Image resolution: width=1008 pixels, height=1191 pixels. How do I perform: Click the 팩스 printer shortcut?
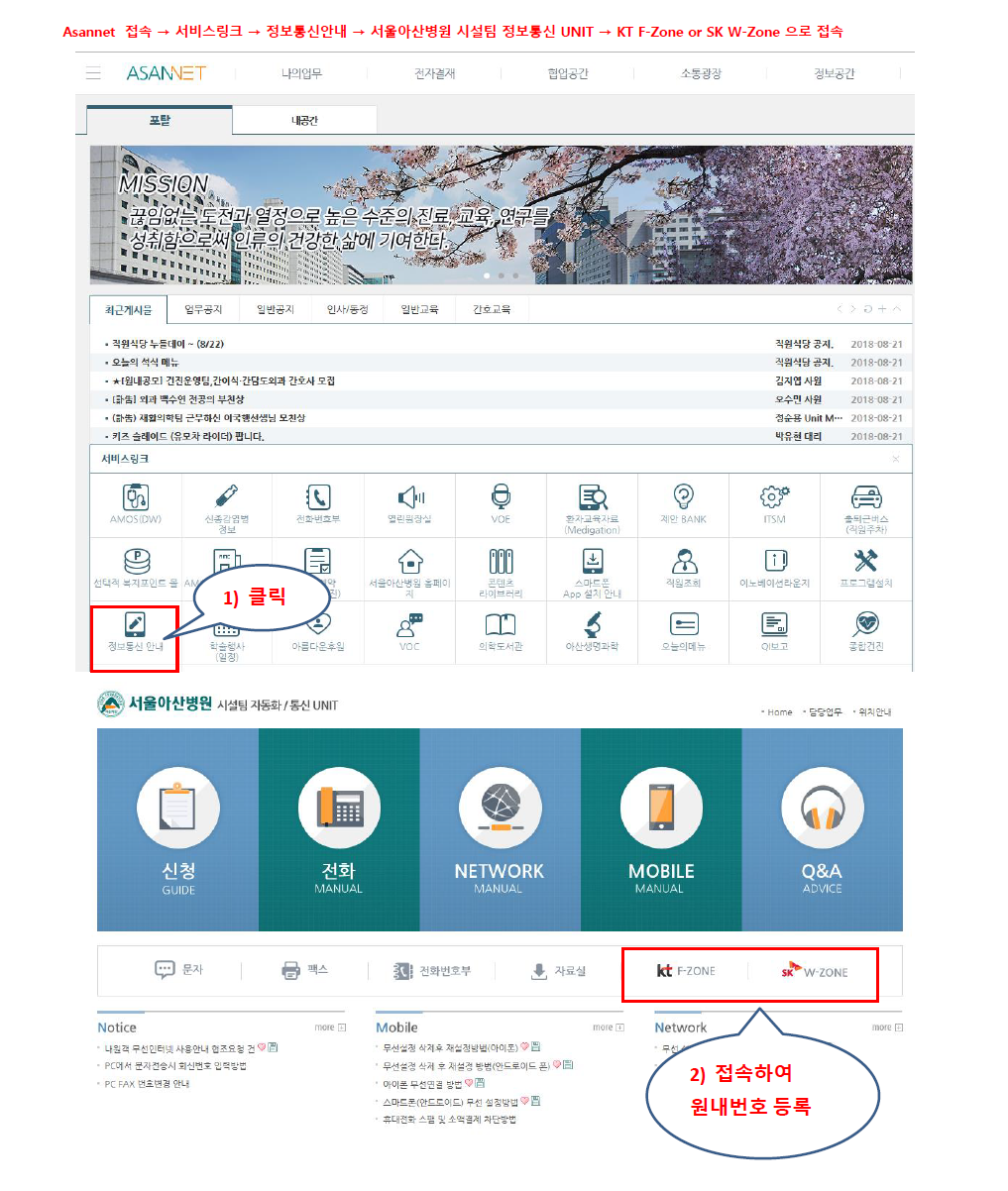[304, 970]
